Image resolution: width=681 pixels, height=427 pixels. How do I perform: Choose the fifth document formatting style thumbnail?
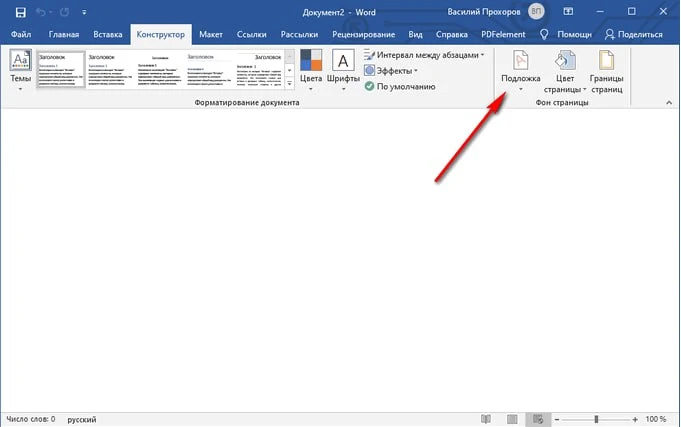pos(259,70)
